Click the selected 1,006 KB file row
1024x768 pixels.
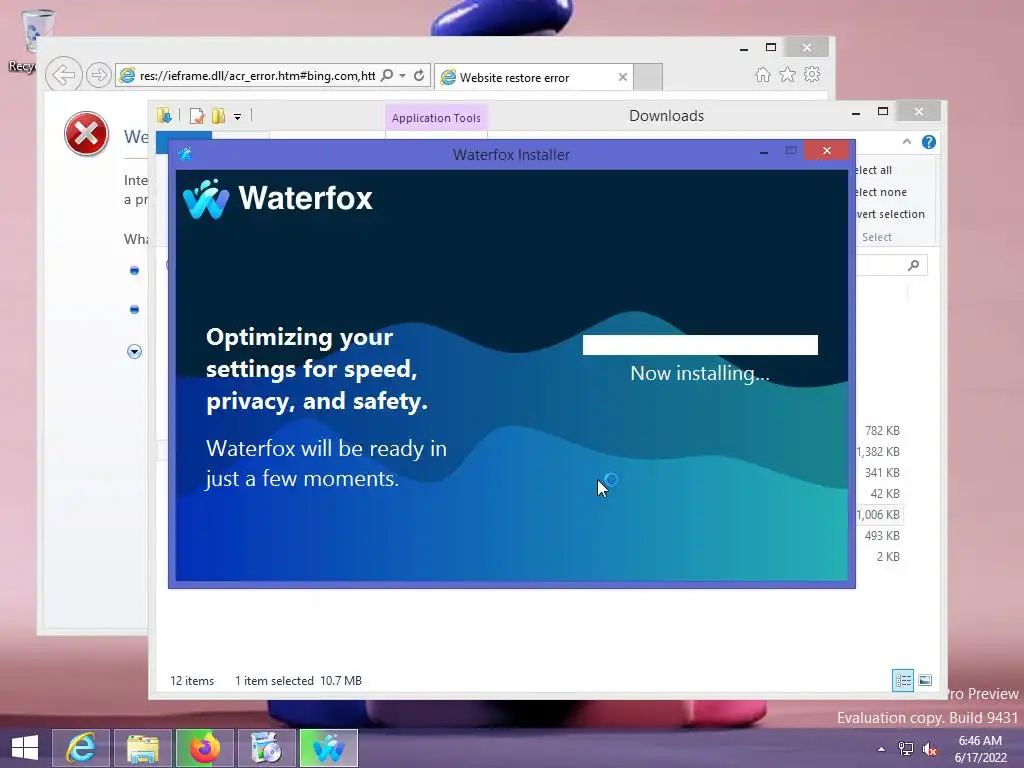[x=879, y=515]
